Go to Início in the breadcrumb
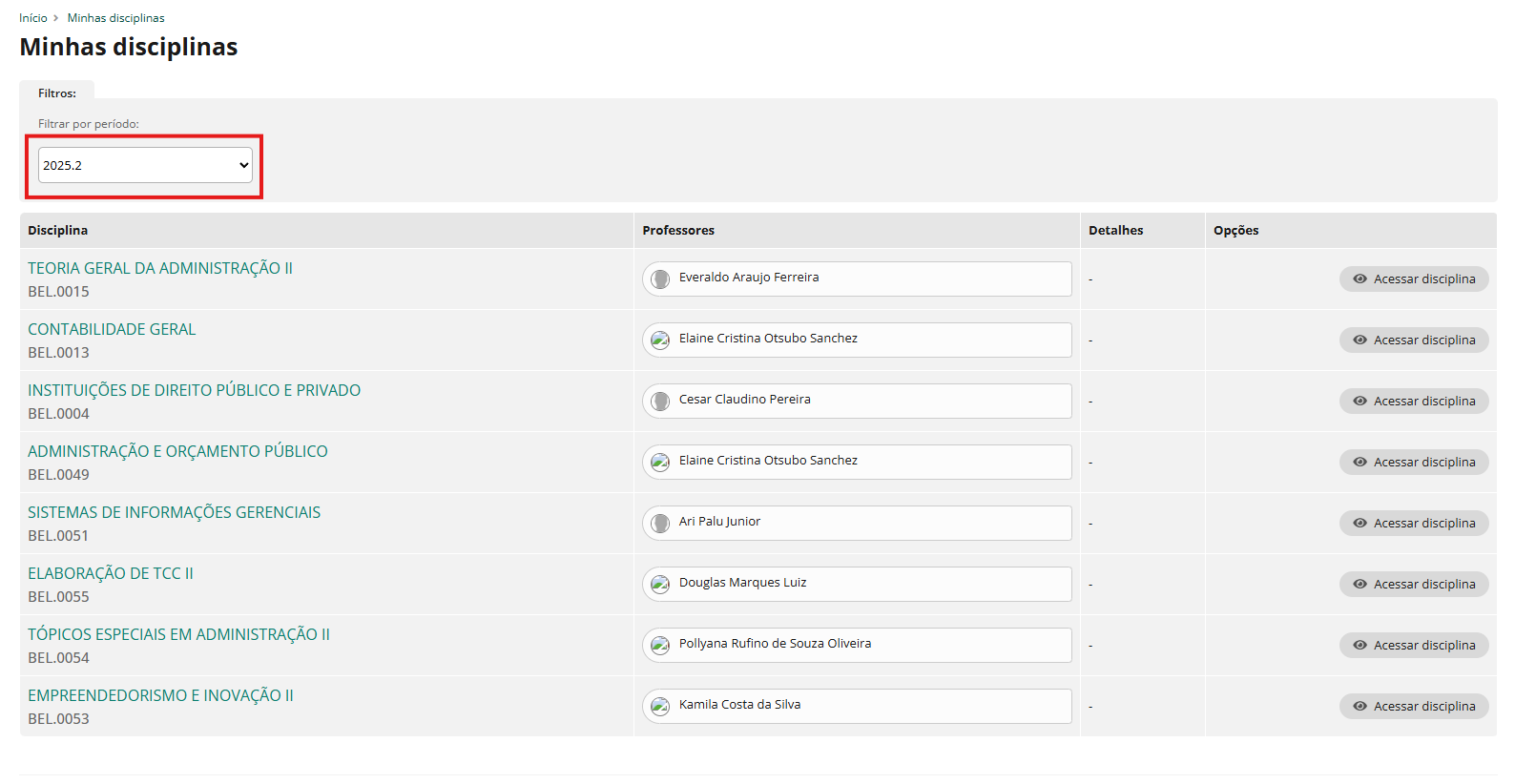The width and height of the screenshot is (1515, 784). pyautogui.click(x=32, y=18)
